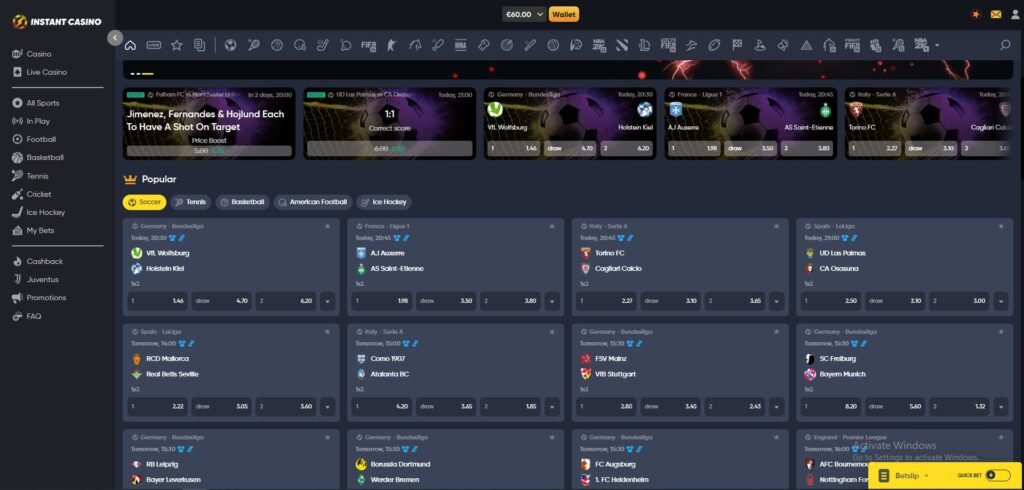Select the ice hockey skate toolbar icon

tap(323, 45)
